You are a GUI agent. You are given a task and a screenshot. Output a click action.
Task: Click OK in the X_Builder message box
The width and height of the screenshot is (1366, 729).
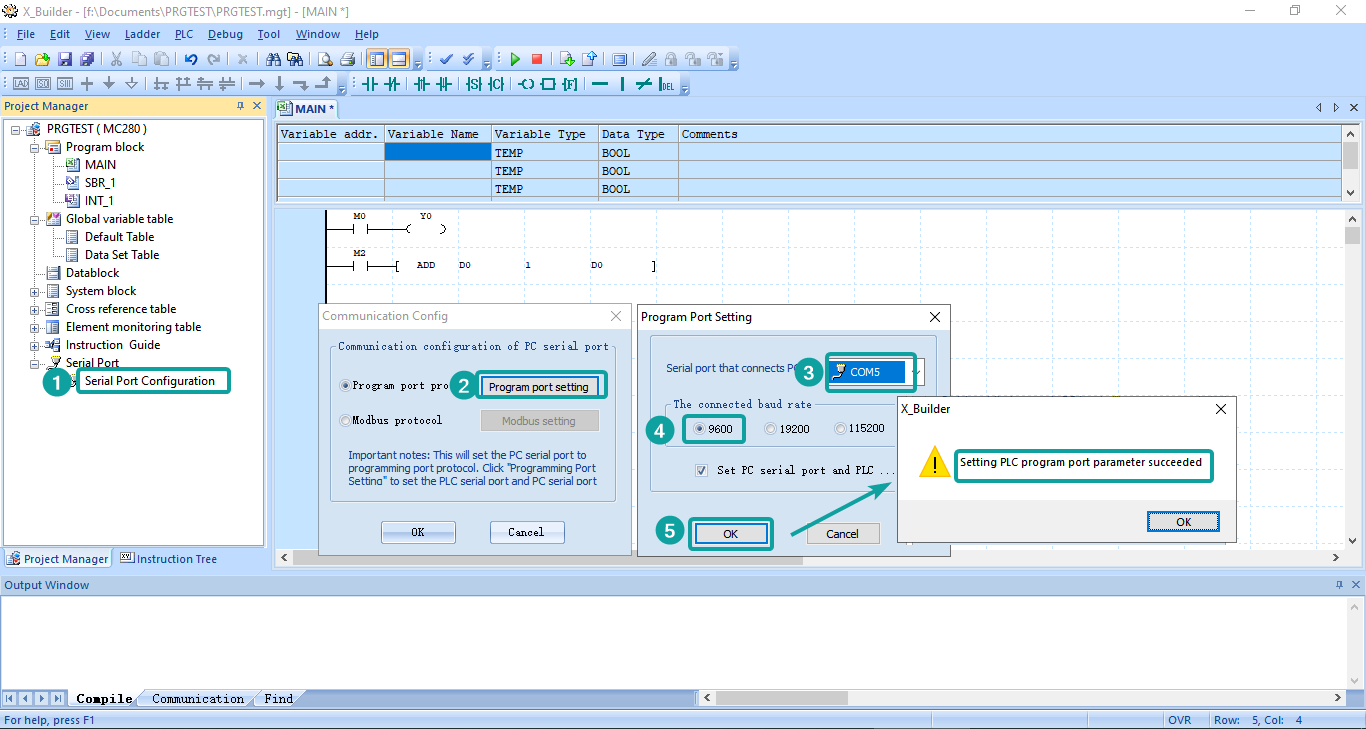tap(1183, 522)
